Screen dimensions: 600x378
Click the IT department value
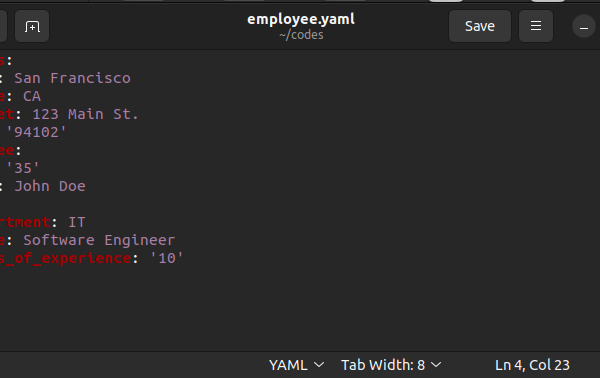point(77,222)
